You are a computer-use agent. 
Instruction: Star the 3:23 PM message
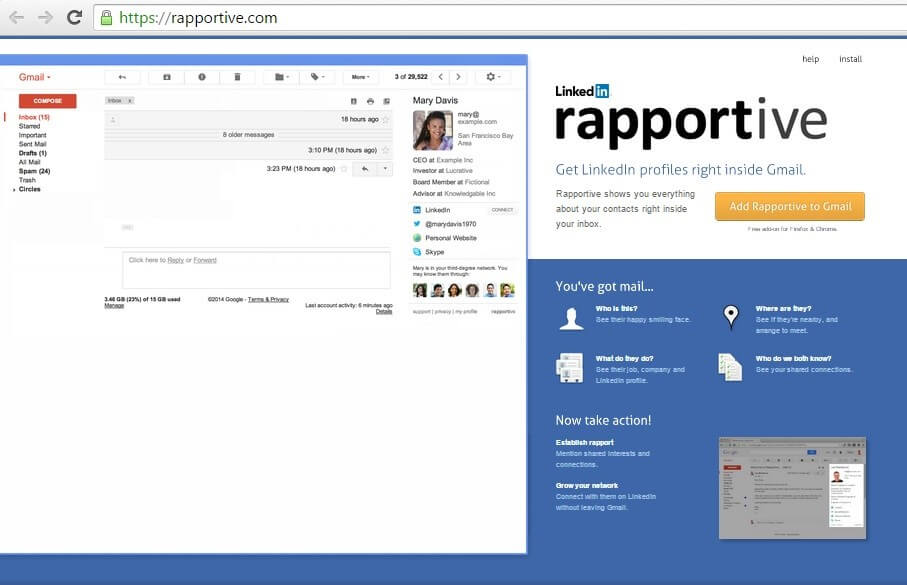344,169
